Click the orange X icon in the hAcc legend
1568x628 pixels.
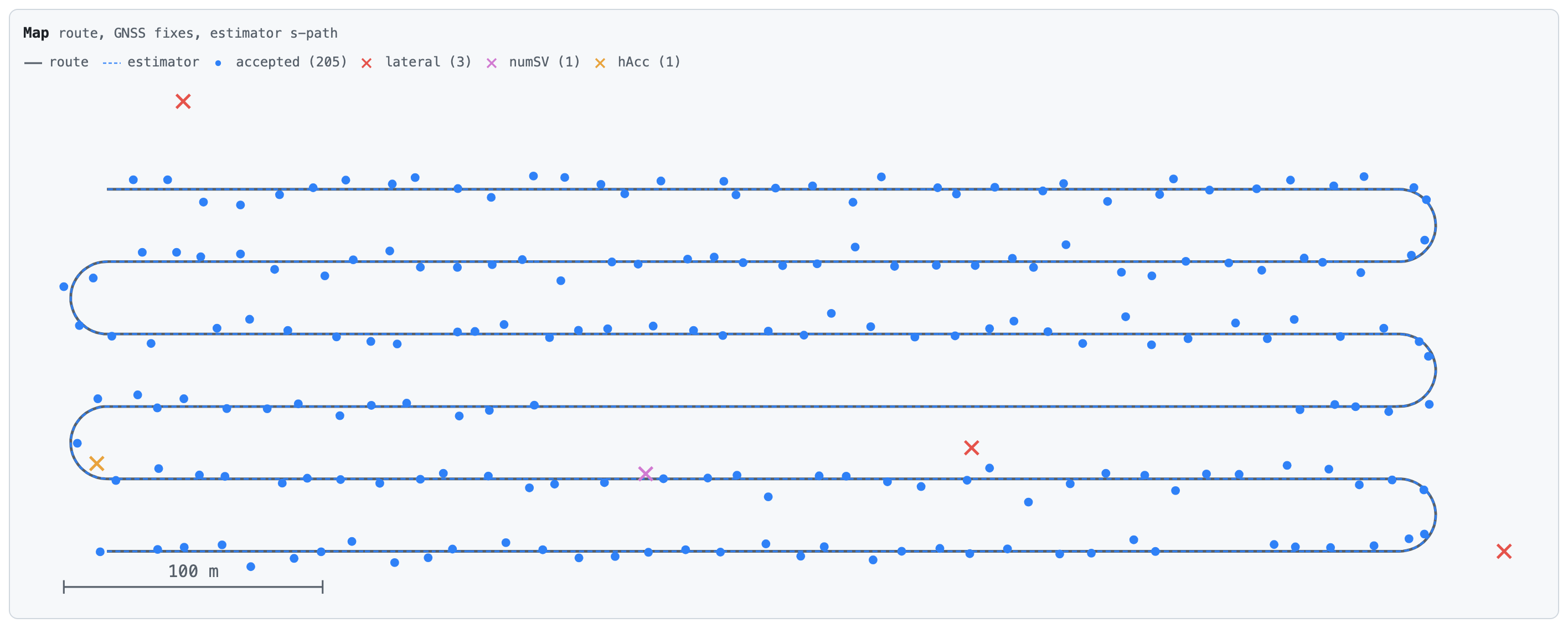[x=600, y=63]
